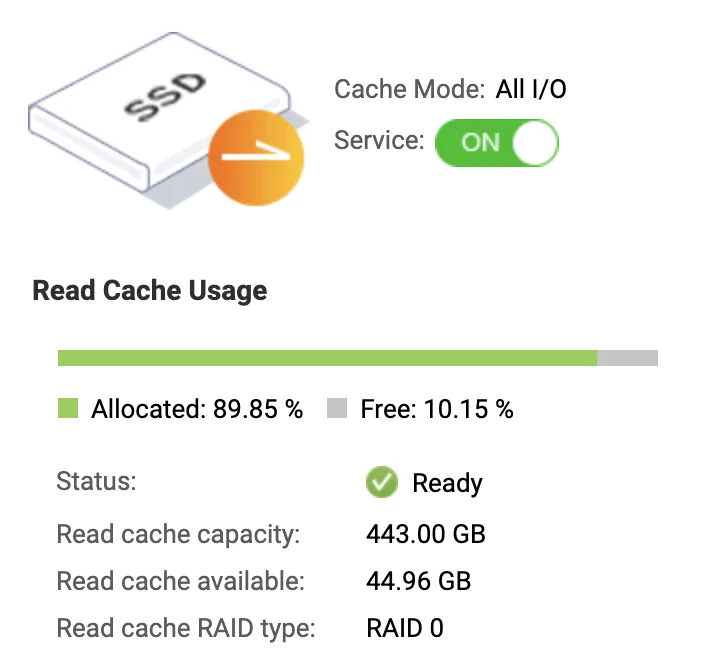Click the Read Cache Usage heading

tap(150, 291)
